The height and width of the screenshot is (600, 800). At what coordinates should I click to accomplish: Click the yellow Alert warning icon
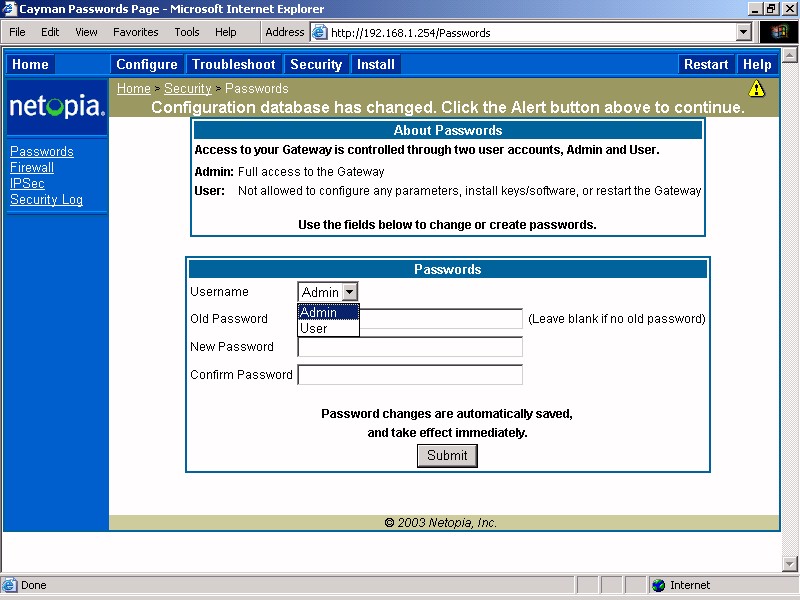tap(756, 89)
